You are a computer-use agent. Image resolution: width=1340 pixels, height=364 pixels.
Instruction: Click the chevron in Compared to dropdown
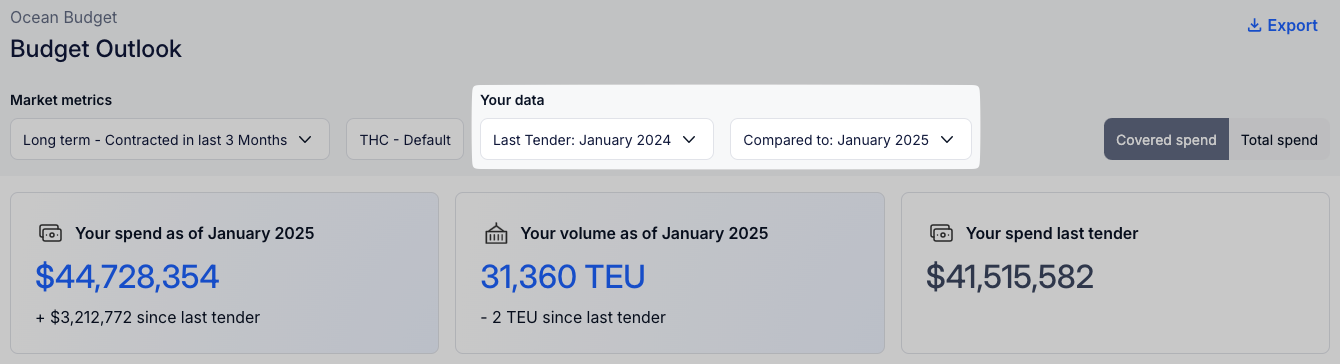(x=947, y=140)
